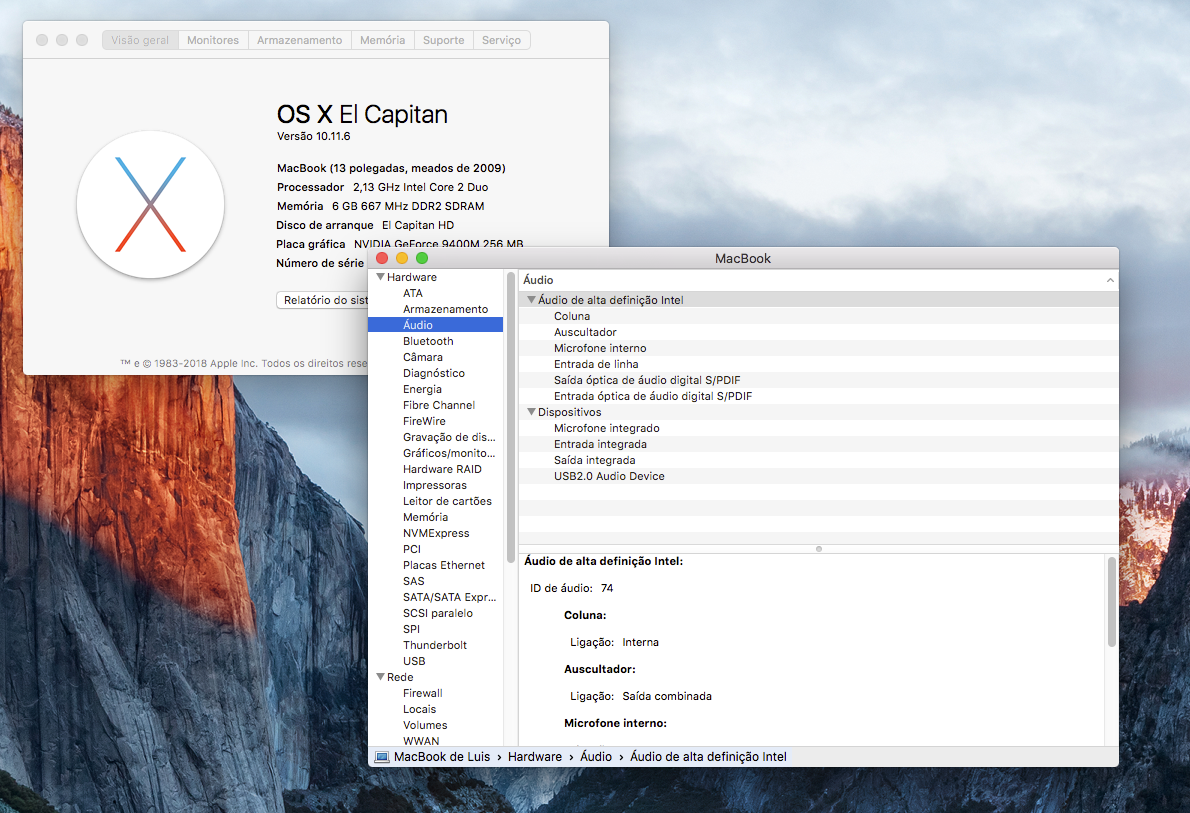Click the Relatório do sistema button
The image size is (1190, 813).
coord(323,300)
